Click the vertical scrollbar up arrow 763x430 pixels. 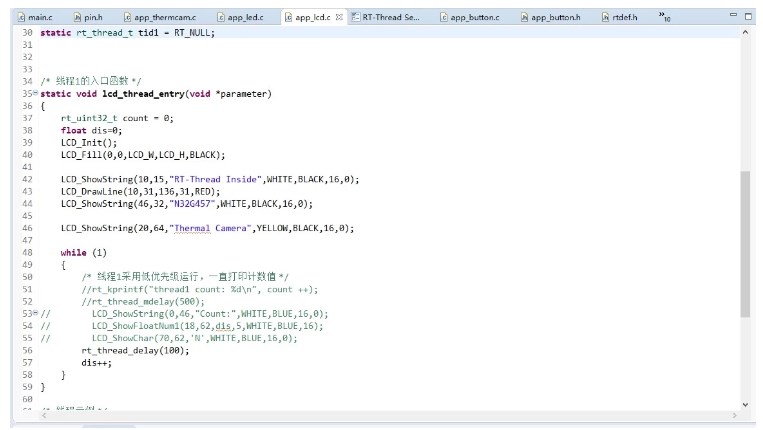[x=745, y=33]
